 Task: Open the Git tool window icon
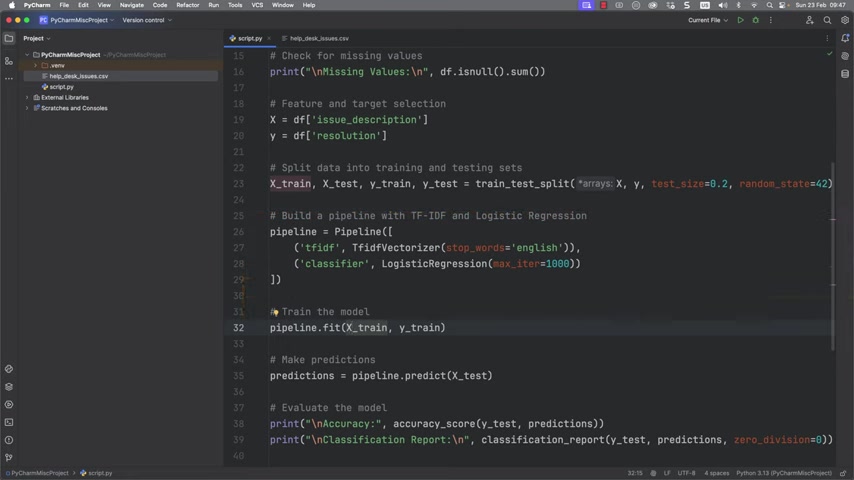[x=9, y=457]
